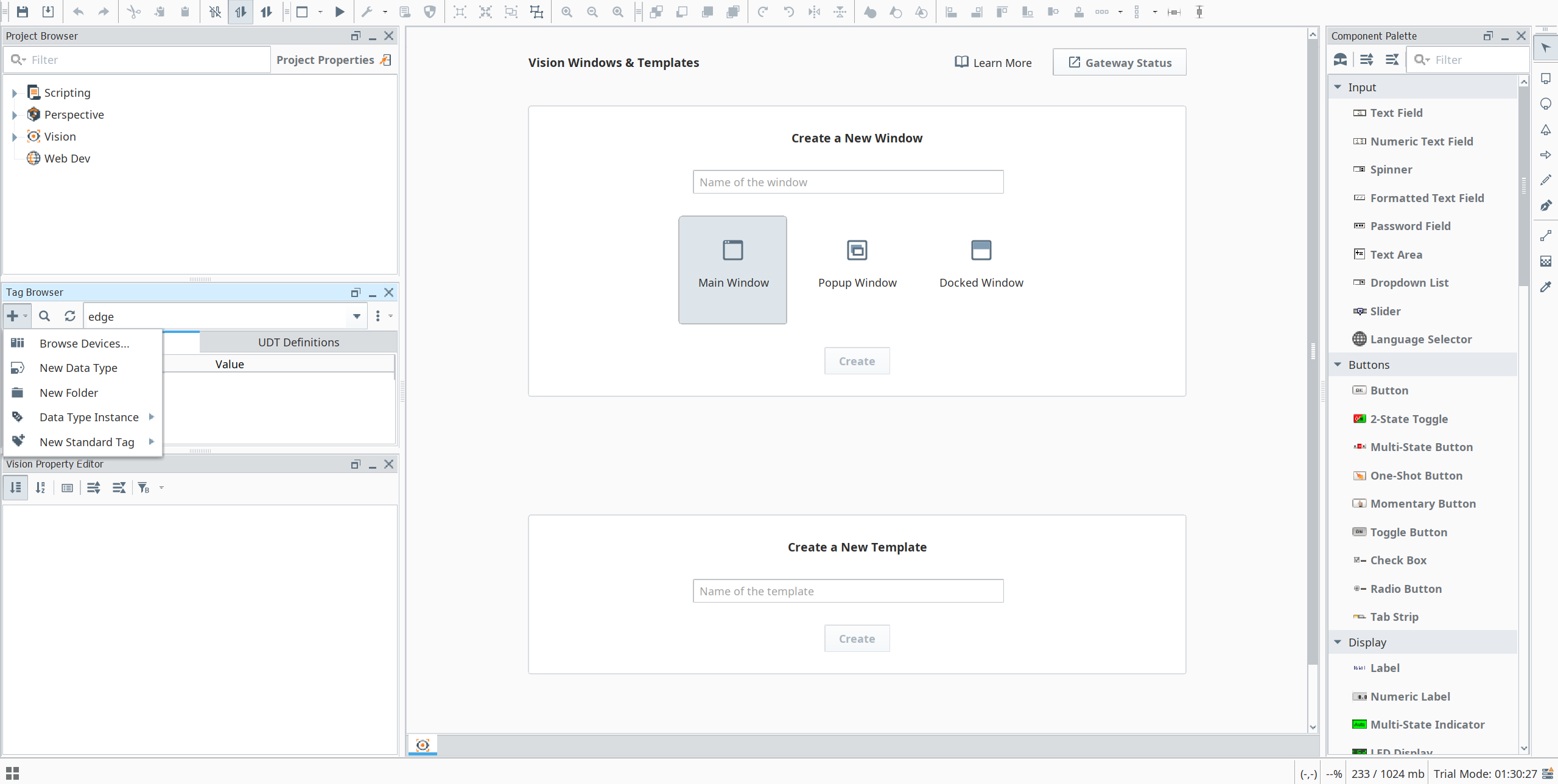
Task: Expand the Perspective tree node
Action: [15, 114]
